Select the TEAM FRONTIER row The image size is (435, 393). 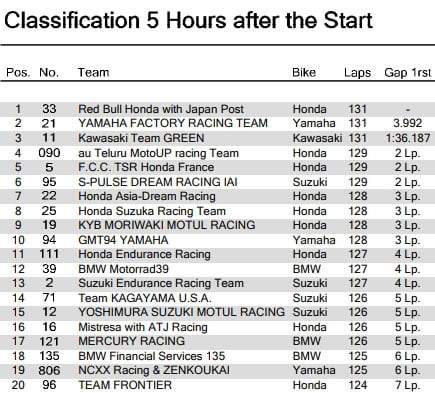[x=217, y=385]
